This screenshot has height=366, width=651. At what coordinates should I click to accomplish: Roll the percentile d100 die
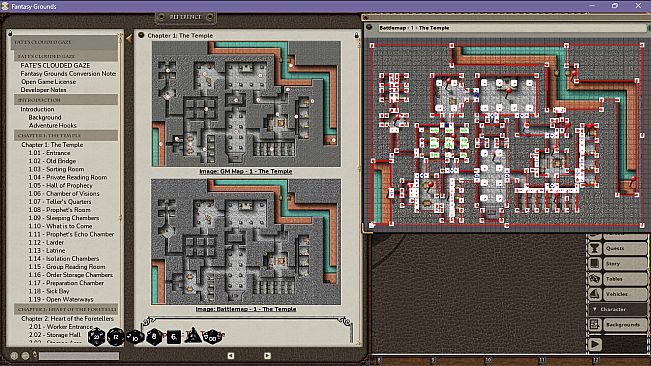pyautogui.click(x=213, y=337)
